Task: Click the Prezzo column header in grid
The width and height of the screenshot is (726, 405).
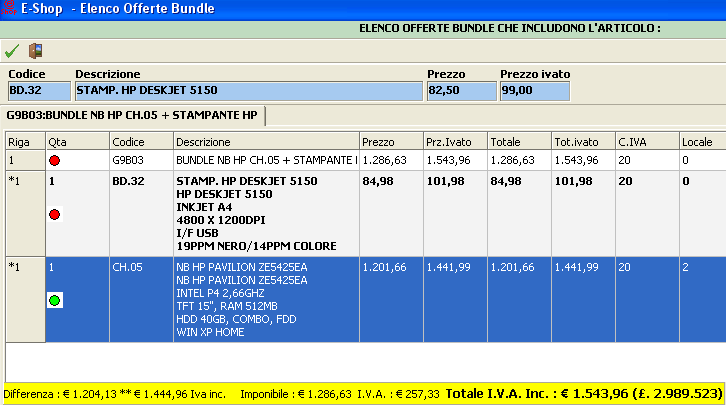Action: [x=391, y=142]
